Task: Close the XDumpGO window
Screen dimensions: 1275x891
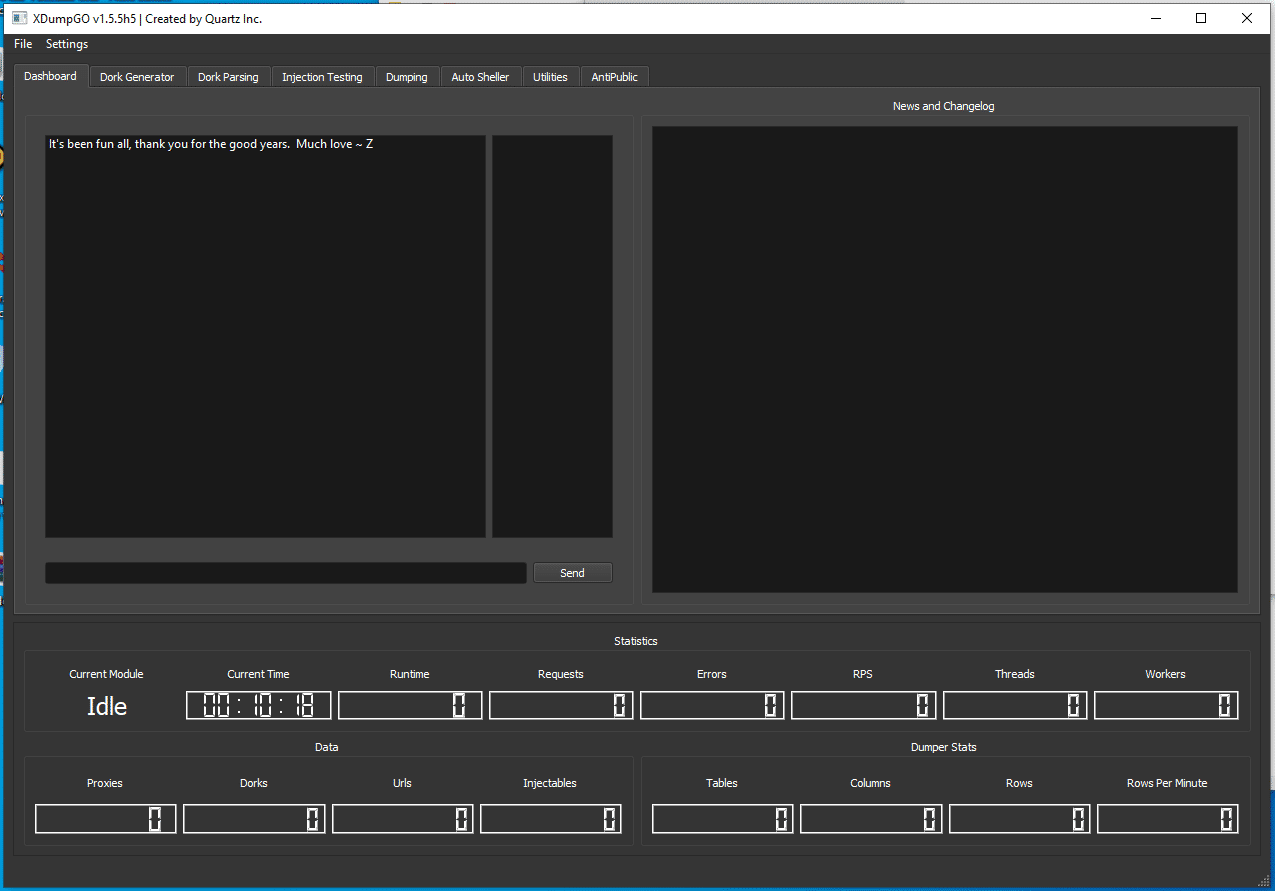Action: coord(1247,18)
